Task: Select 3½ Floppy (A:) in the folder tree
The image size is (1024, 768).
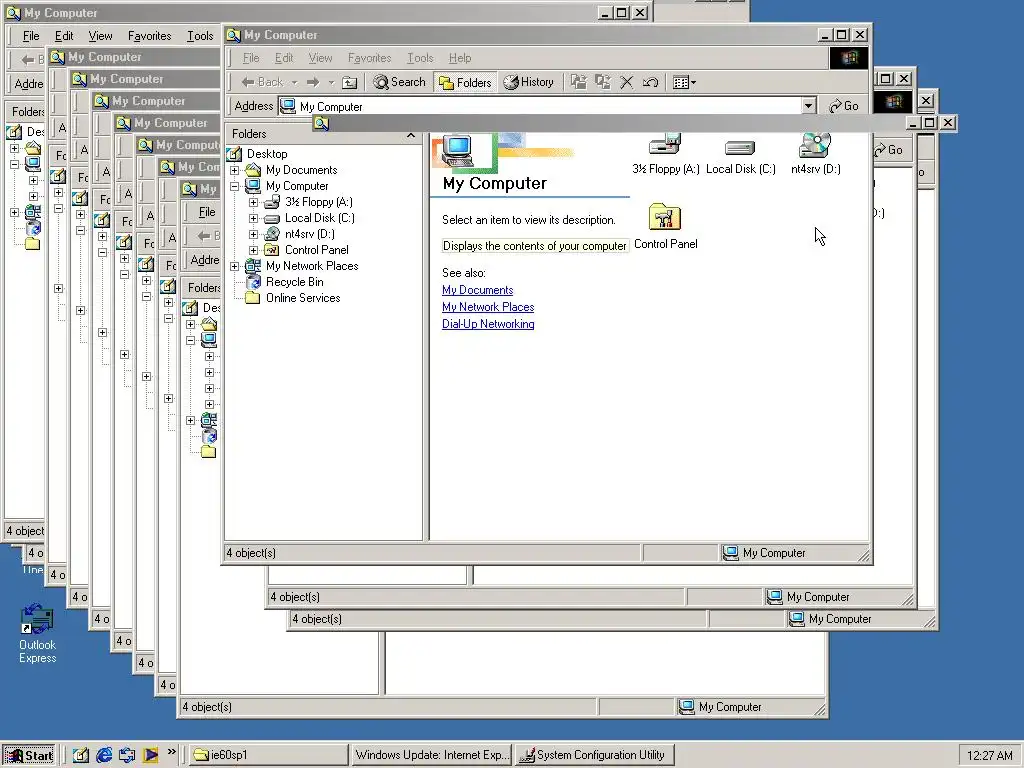Action: (x=318, y=202)
